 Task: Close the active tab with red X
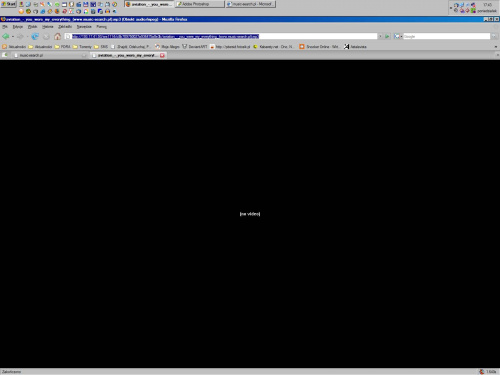tap(162, 55)
